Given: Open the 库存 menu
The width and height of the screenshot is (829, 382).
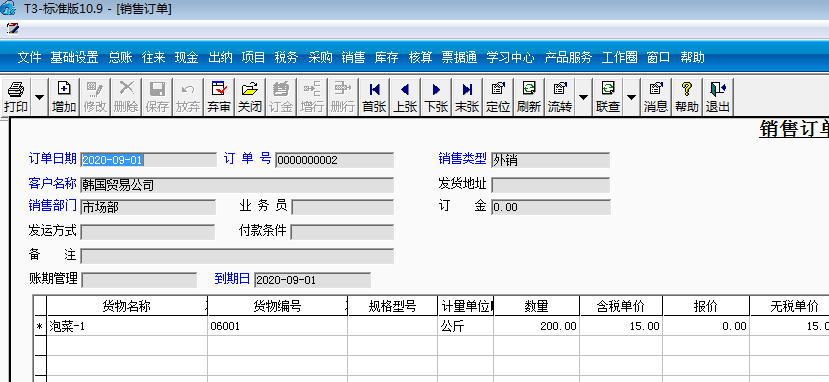Looking at the screenshot, I should tap(386, 58).
